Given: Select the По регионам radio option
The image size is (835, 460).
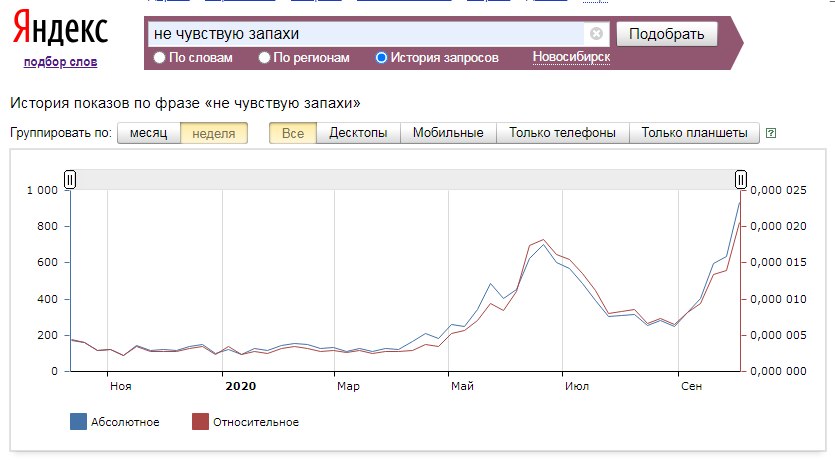Looking at the screenshot, I should click(x=264, y=58).
